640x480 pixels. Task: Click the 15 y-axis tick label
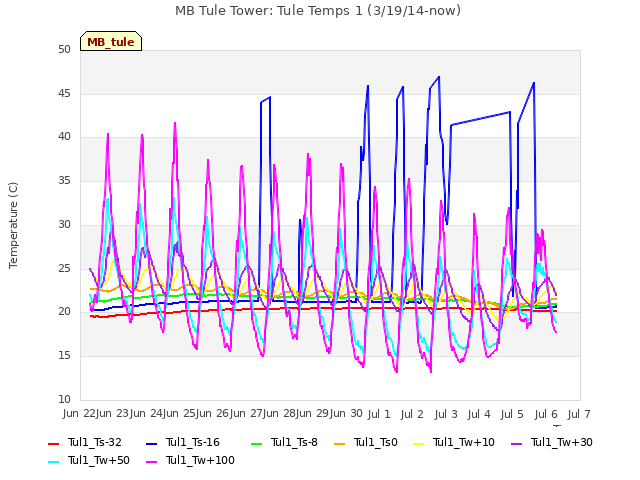pos(64,356)
